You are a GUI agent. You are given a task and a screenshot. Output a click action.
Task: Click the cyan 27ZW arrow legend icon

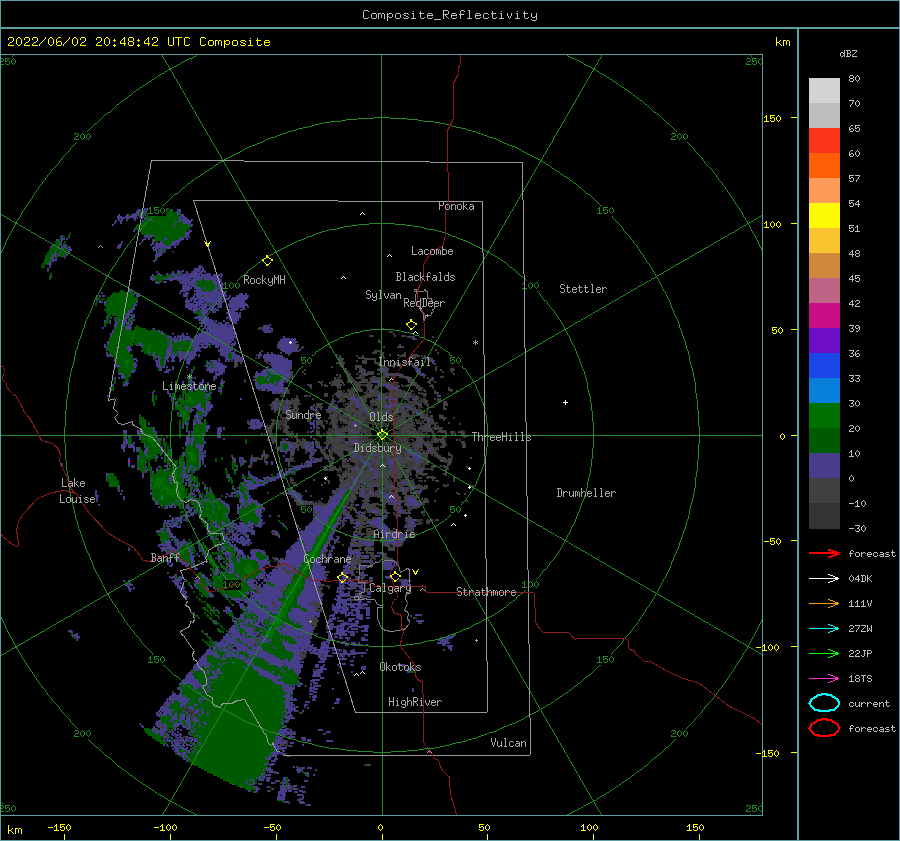point(824,629)
